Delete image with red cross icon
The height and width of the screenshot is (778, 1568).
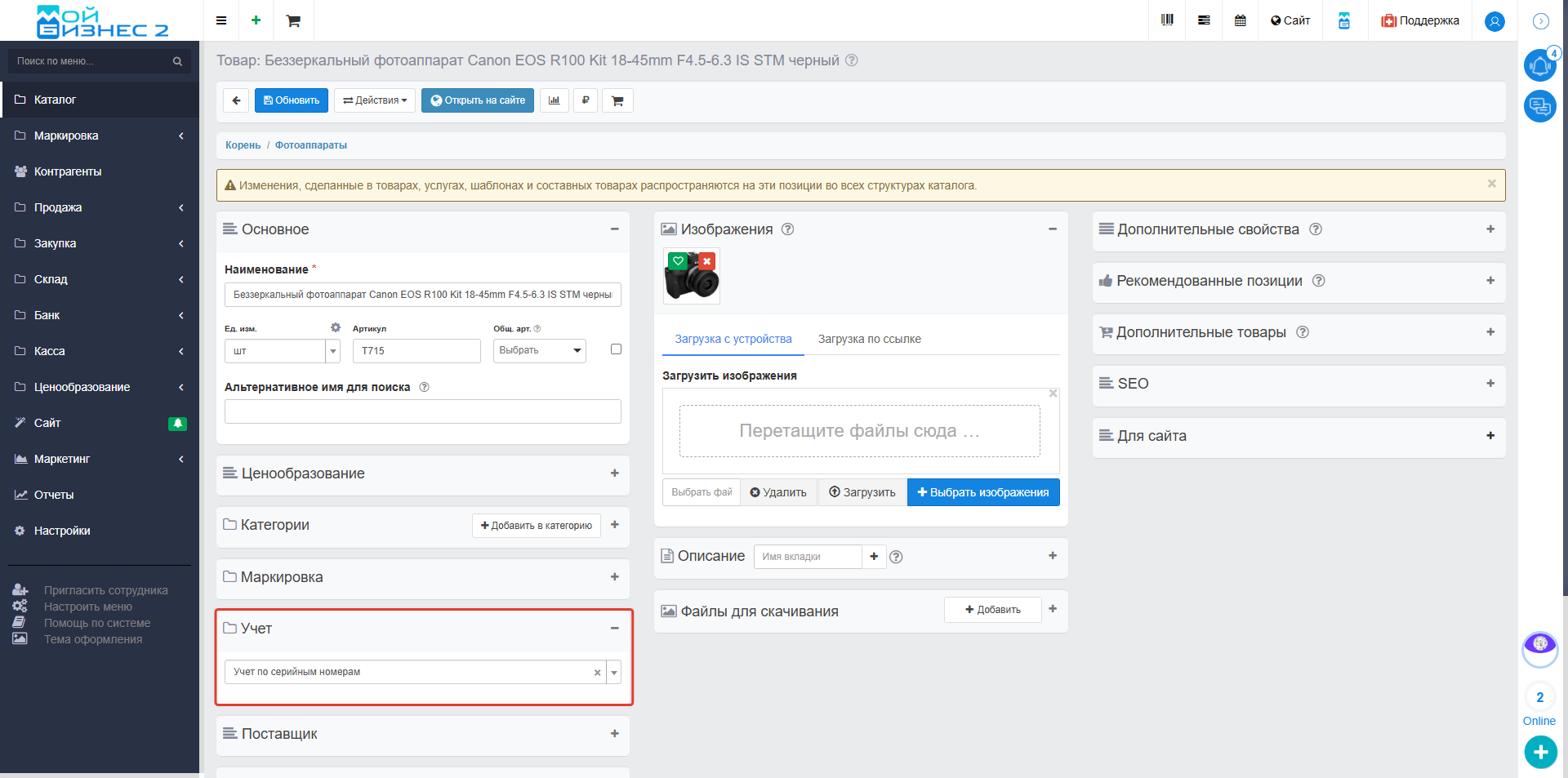tap(706, 261)
